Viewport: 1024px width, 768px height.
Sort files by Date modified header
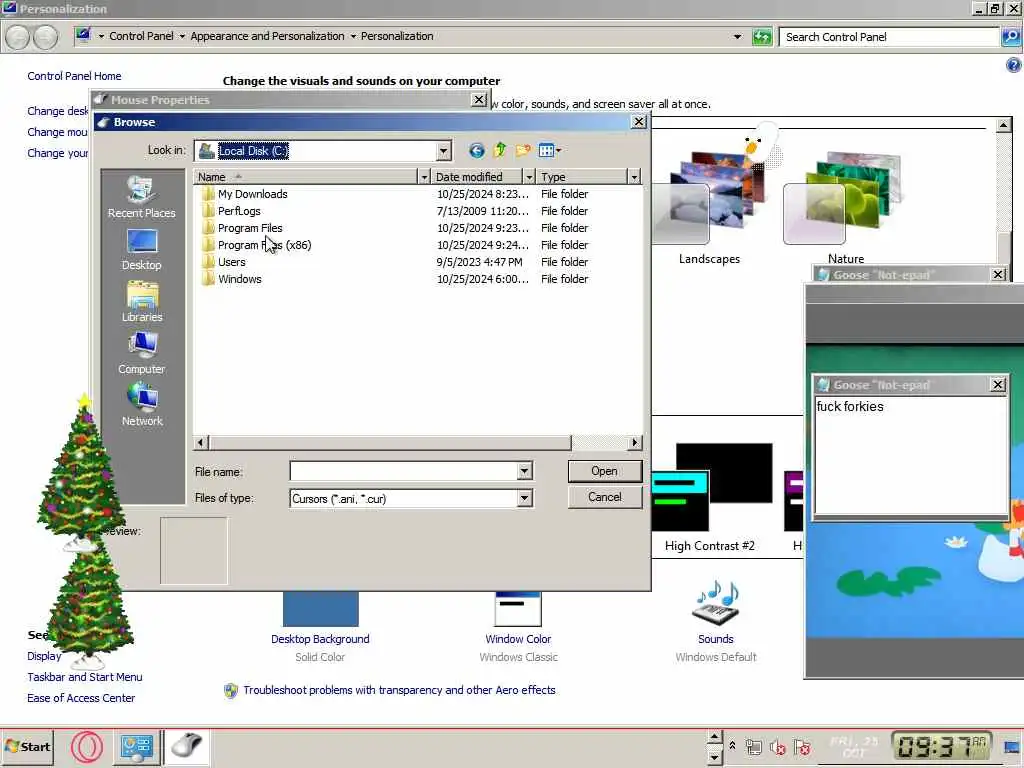(477, 177)
